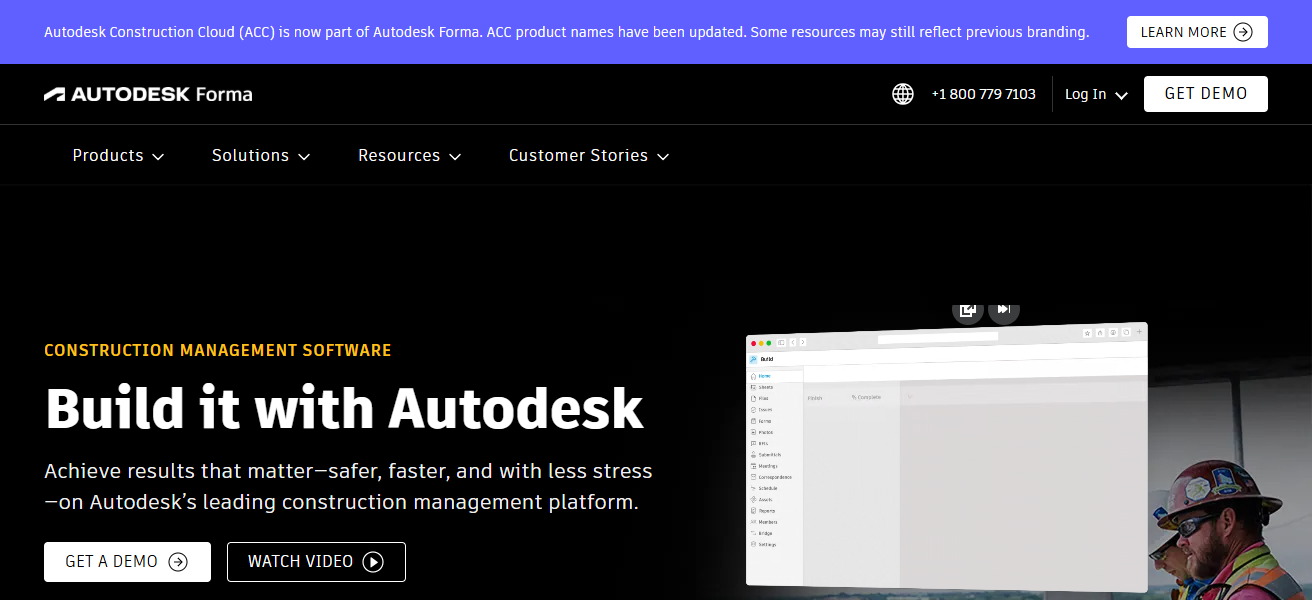The image size is (1312, 600).
Task: Click the Build app preview video
Action: point(946,458)
